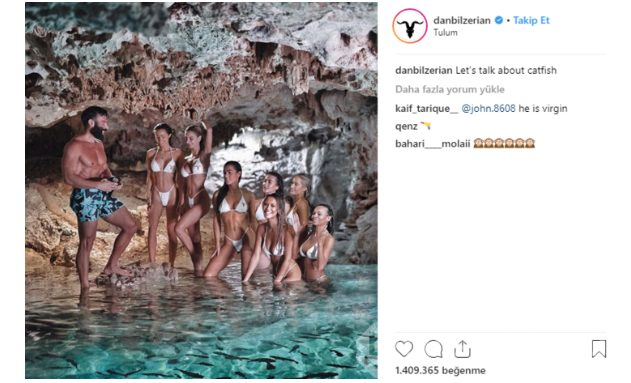Save the post with the bookmark icon
Viewport: 631px width, 383px height.
[x=599, y=349]
